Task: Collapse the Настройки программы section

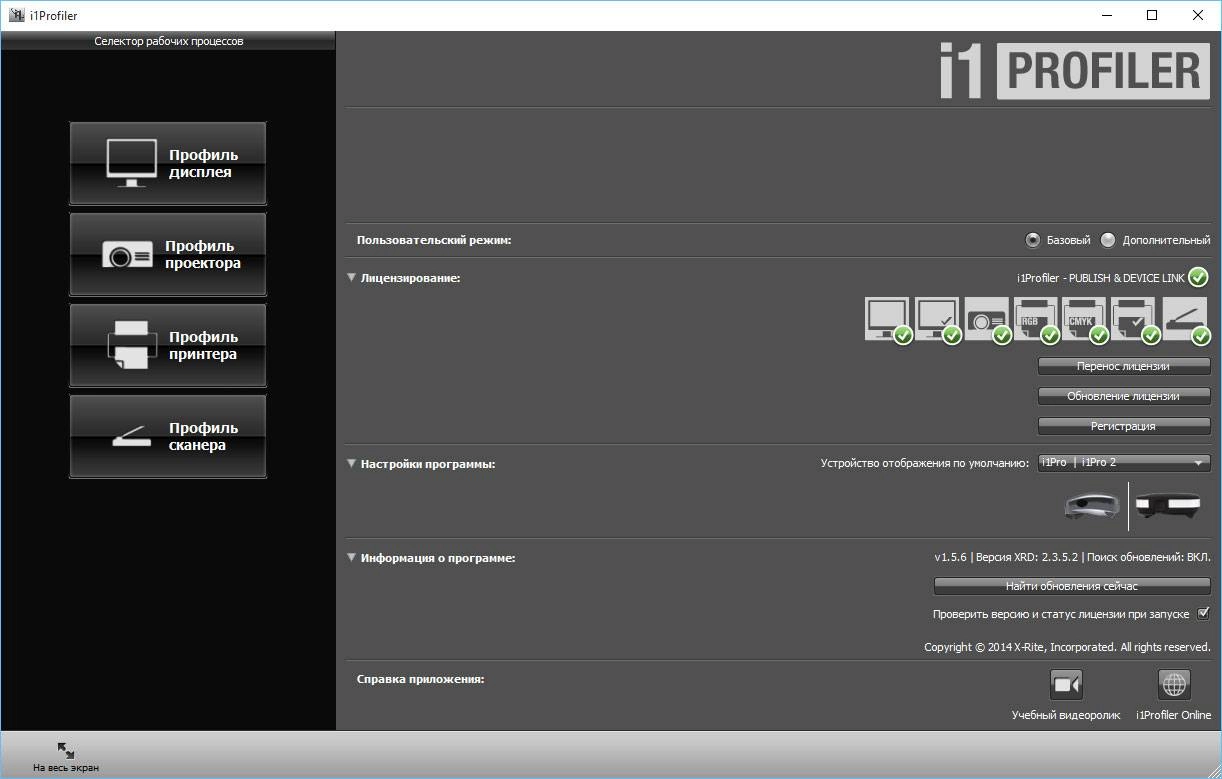Action: tap(351, 464)
